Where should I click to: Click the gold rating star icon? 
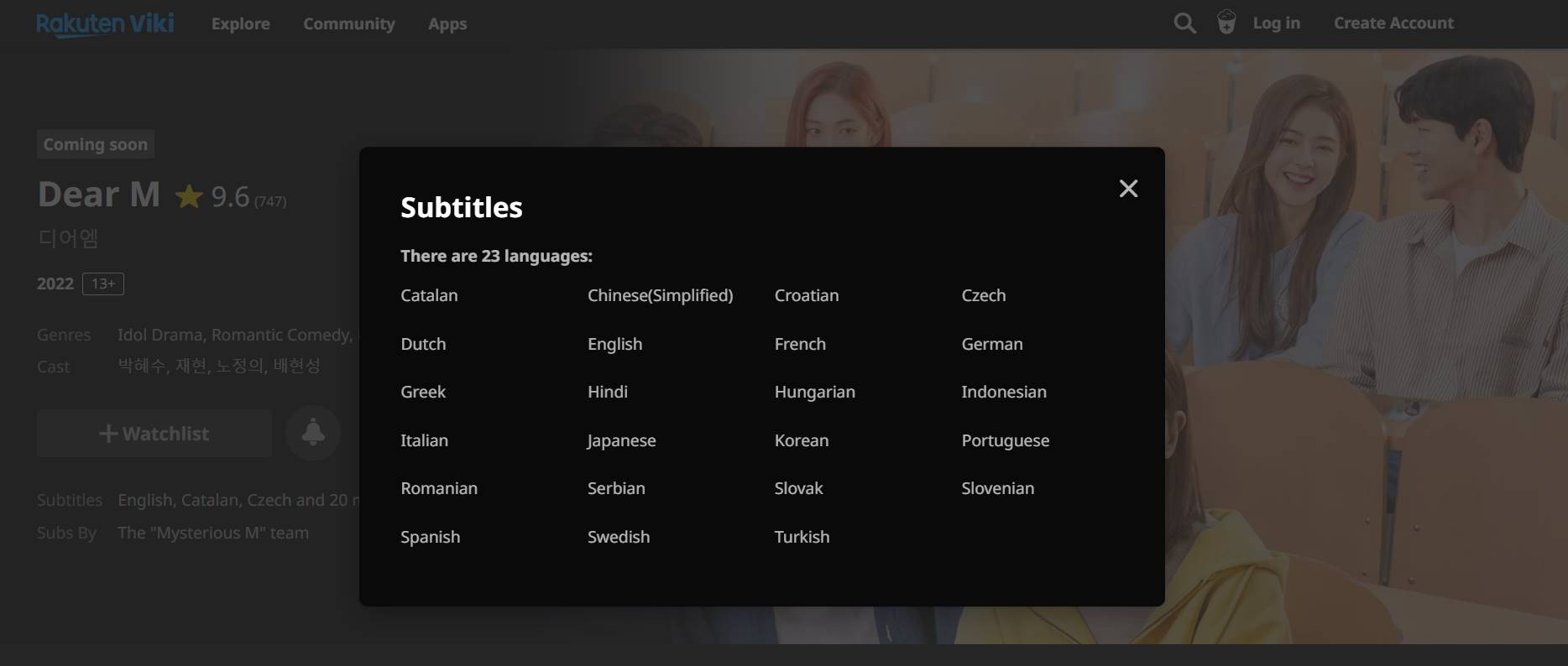coord(189,196)
